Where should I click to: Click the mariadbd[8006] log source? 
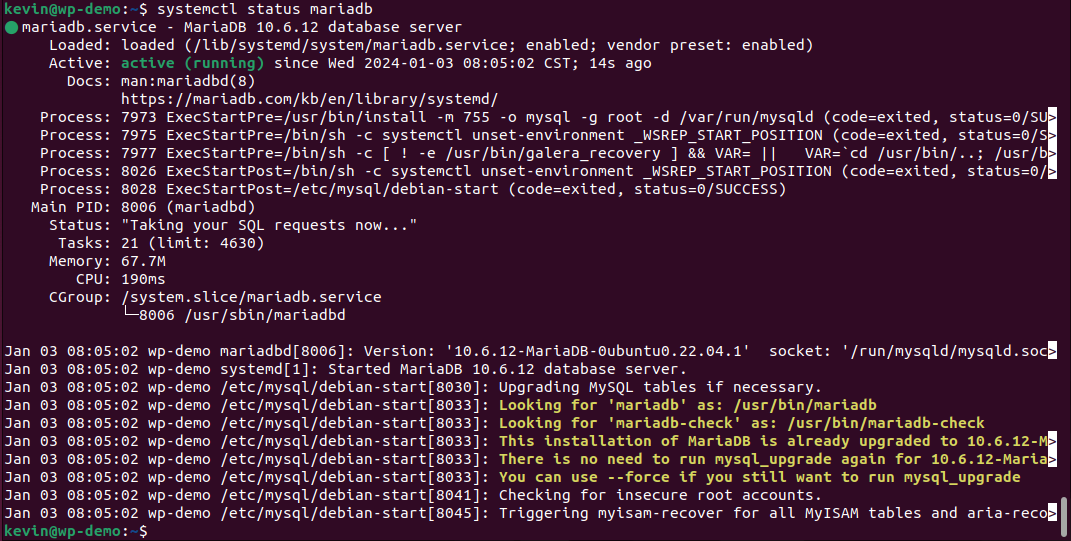[x=287, y=352]
